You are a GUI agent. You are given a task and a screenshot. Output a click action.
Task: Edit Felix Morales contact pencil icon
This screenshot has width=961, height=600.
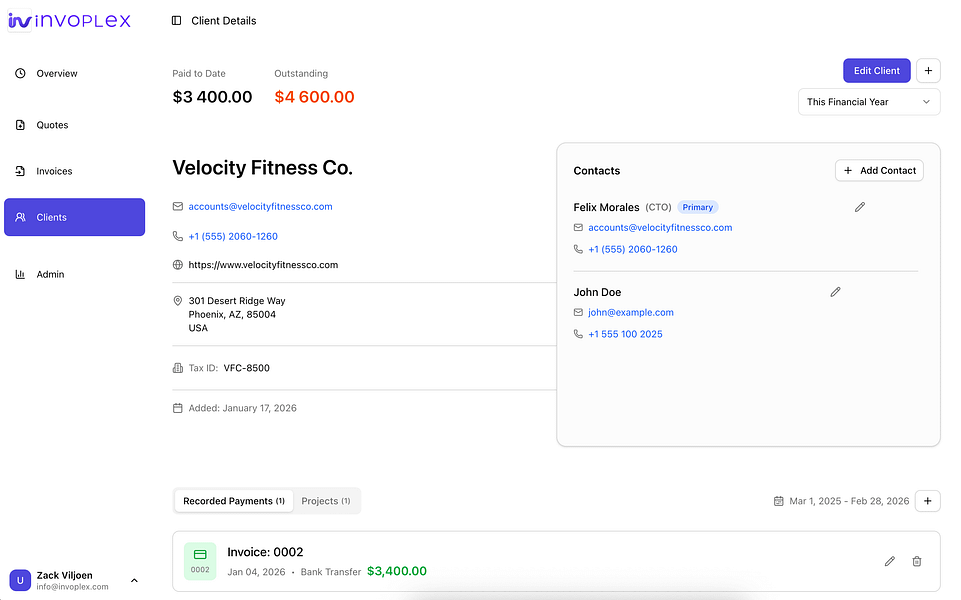[x=860, y=207]
